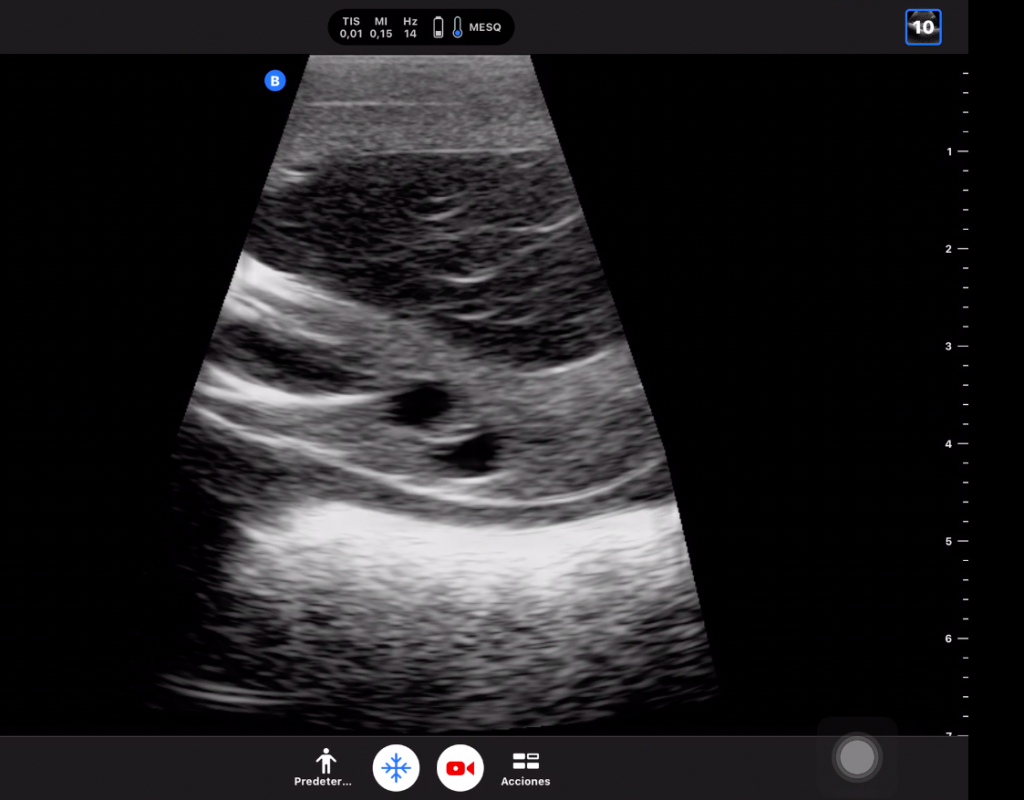
Task: Click the 5 cm depth scale marker
Action: [955, 541]
